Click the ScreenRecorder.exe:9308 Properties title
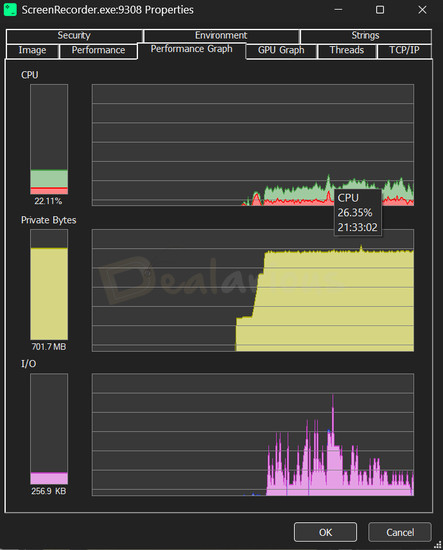The image size is (443, 550). coord(107,10)
